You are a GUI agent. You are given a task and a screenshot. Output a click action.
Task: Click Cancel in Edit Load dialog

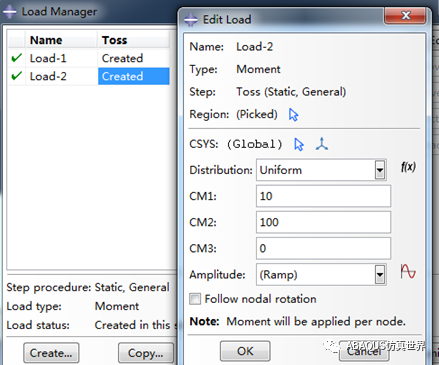click(x=364, y=351)
